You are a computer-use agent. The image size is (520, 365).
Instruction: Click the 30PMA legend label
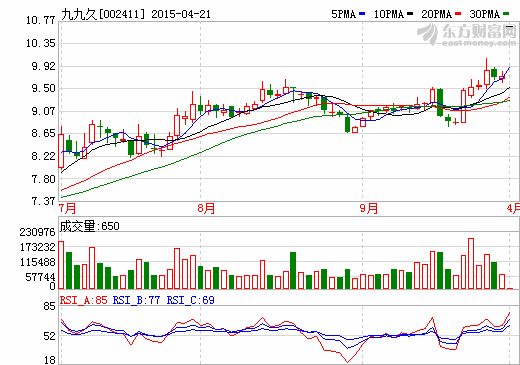coord(485,14)
